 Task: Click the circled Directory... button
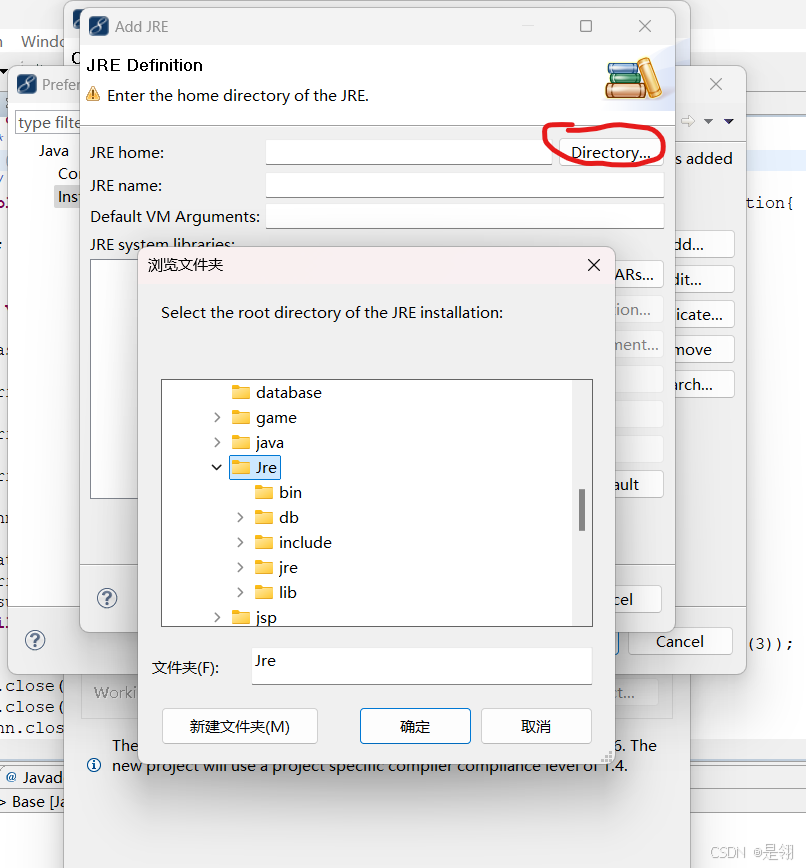(607, 151)
